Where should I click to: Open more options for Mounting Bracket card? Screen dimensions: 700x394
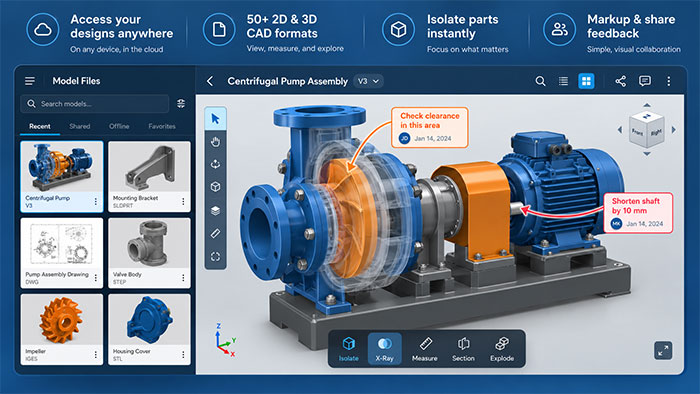[x=183, y=202]
